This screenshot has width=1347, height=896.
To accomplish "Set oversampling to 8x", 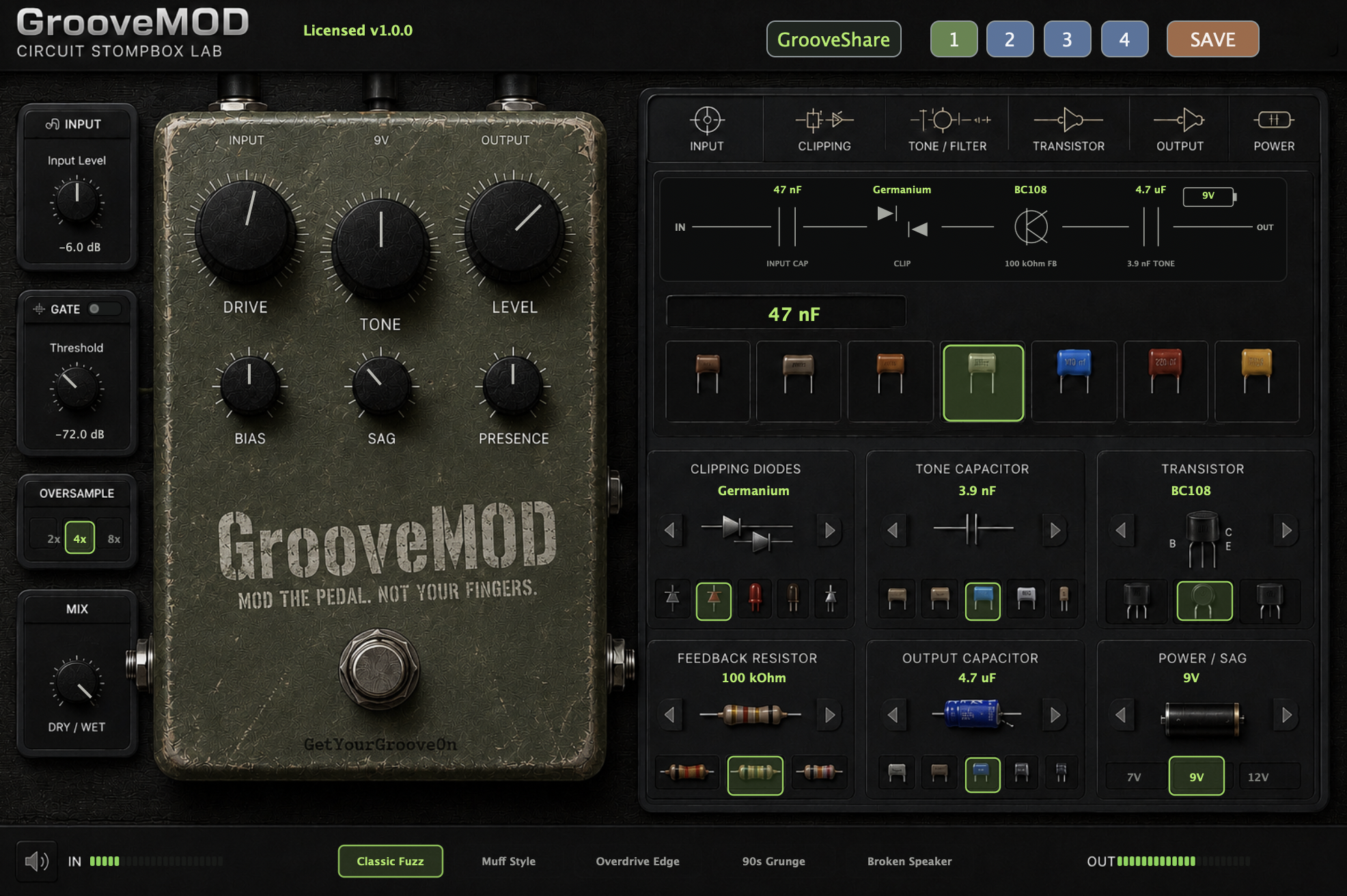I will point(114,538).
